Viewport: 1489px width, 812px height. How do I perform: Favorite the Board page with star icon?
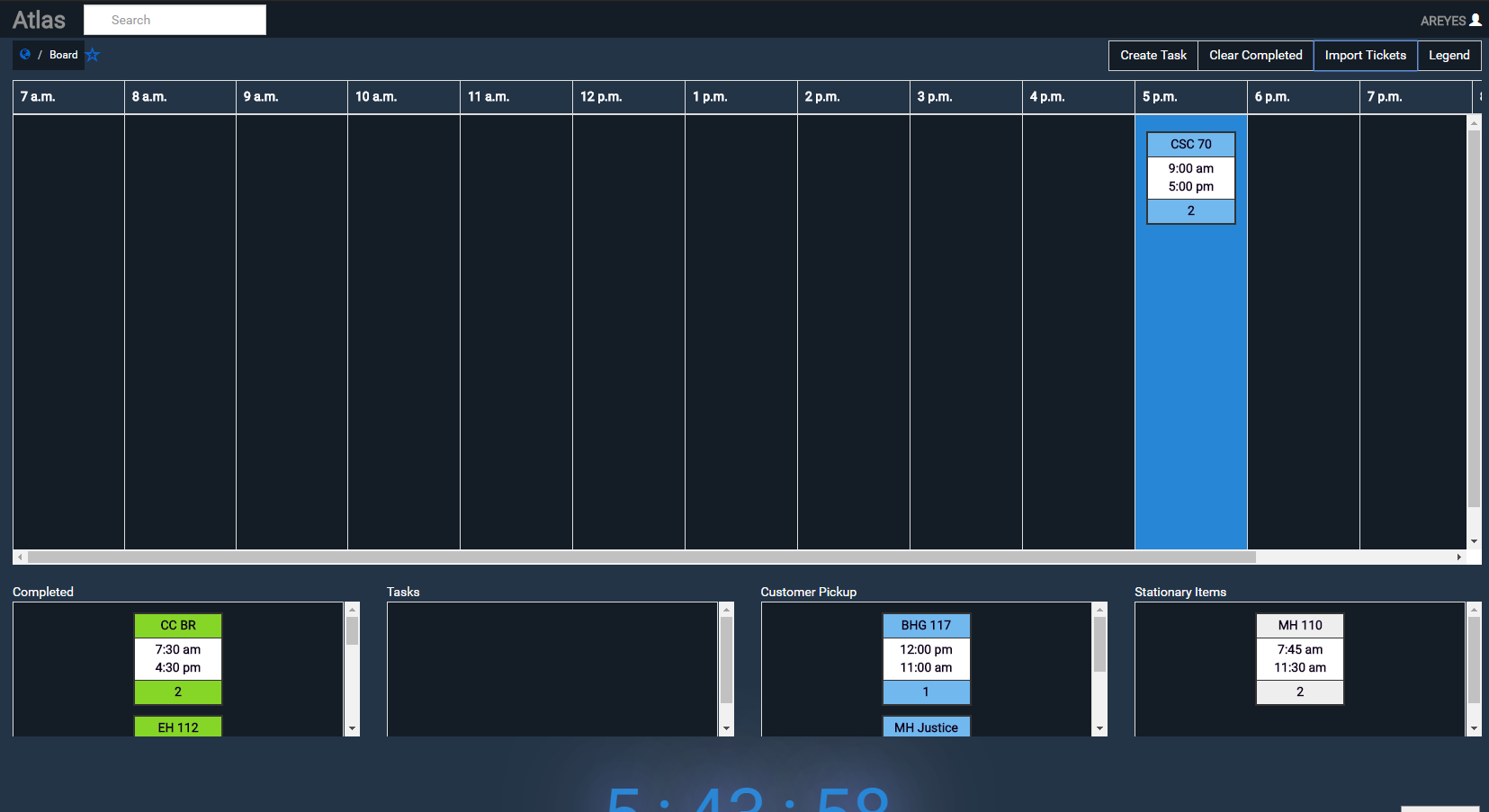[93, 55]
